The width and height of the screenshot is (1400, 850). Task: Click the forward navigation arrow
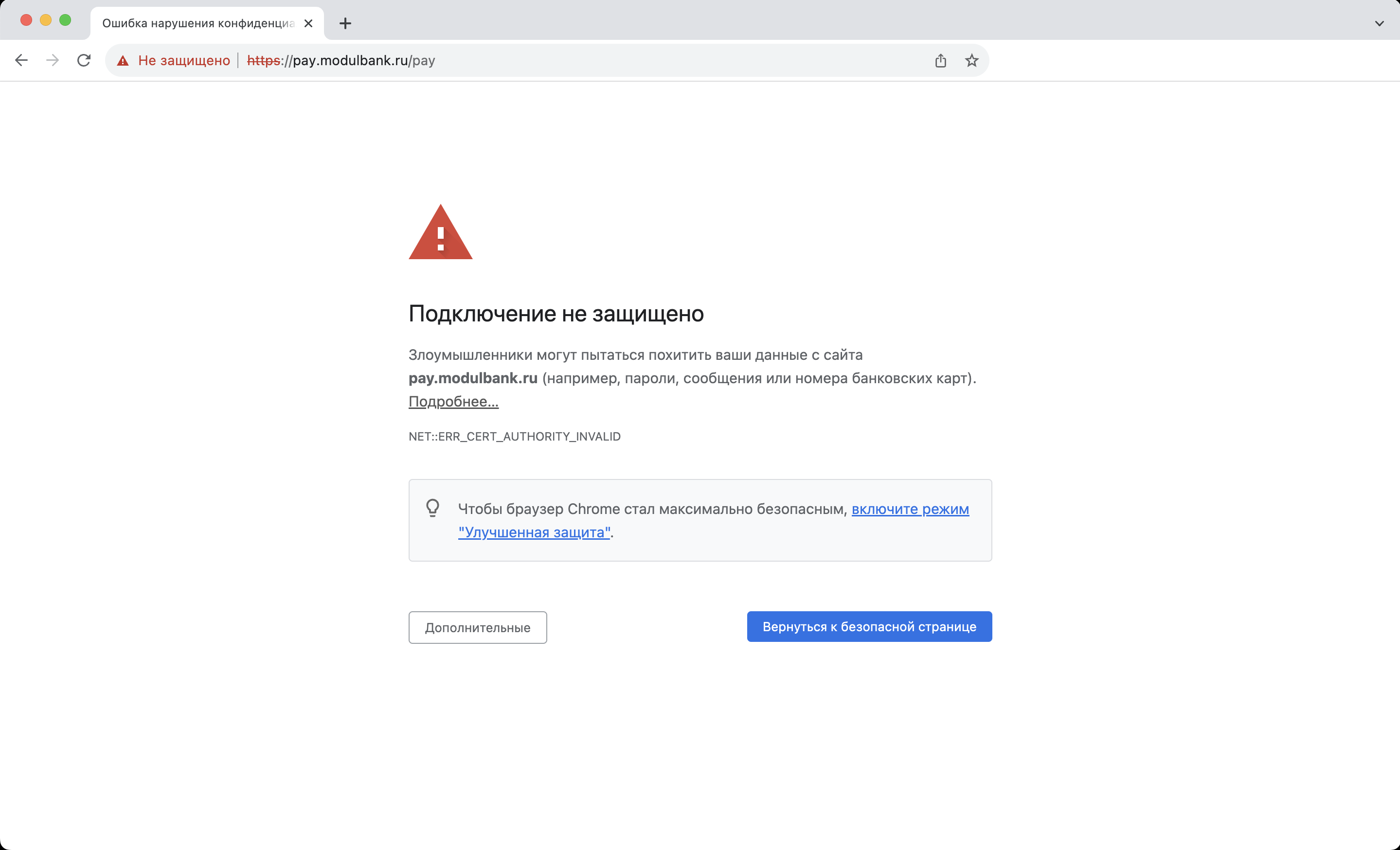pyautogui.click(x=52, y=60)
